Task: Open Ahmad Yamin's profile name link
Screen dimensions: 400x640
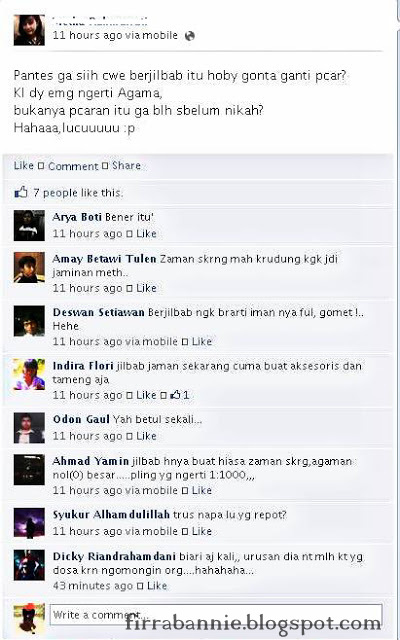Action: point(91,461)
